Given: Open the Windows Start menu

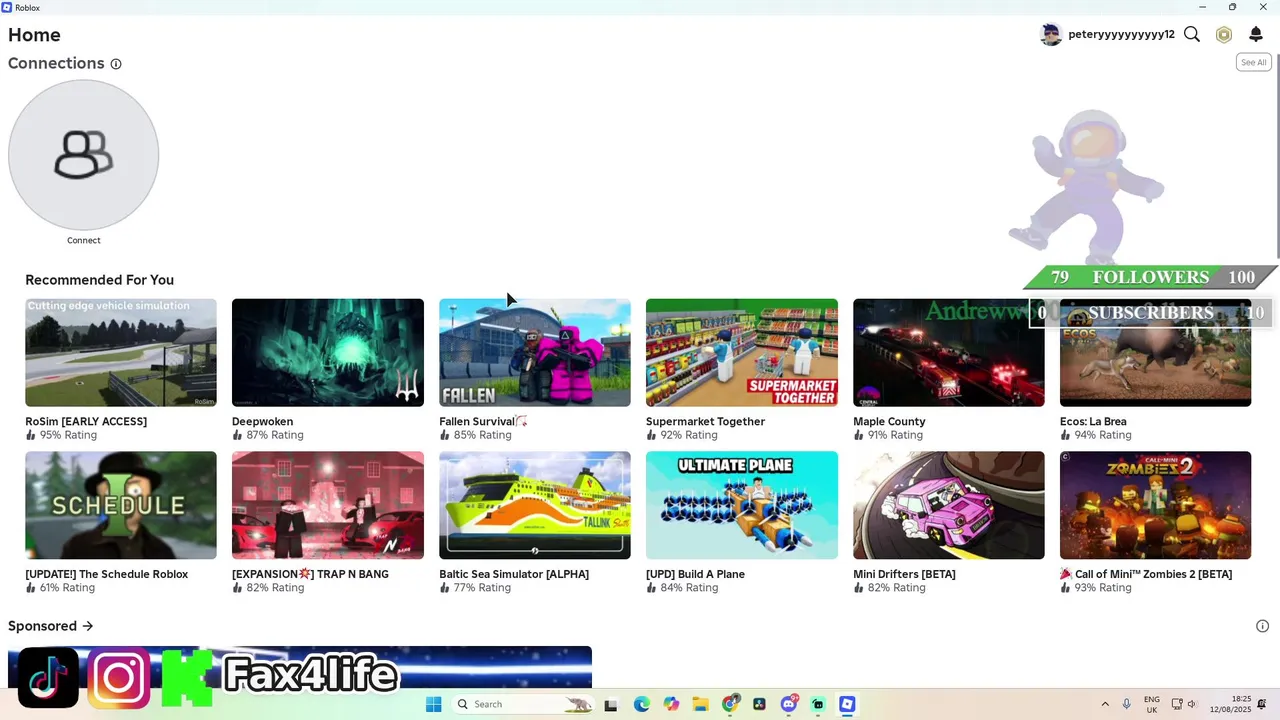Looking at the screenshot, I should coord(433,704).
